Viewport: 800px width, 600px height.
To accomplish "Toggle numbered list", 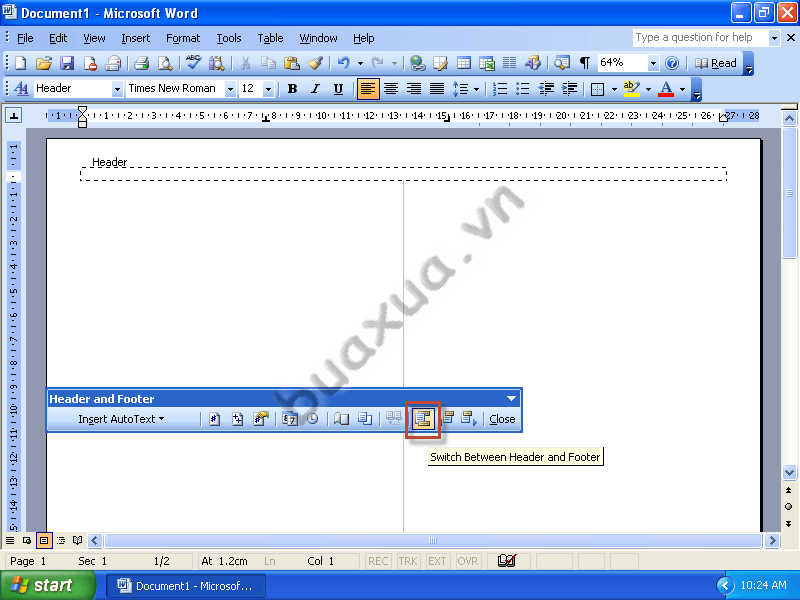I will pyautogui.click(x=499, y=89).
